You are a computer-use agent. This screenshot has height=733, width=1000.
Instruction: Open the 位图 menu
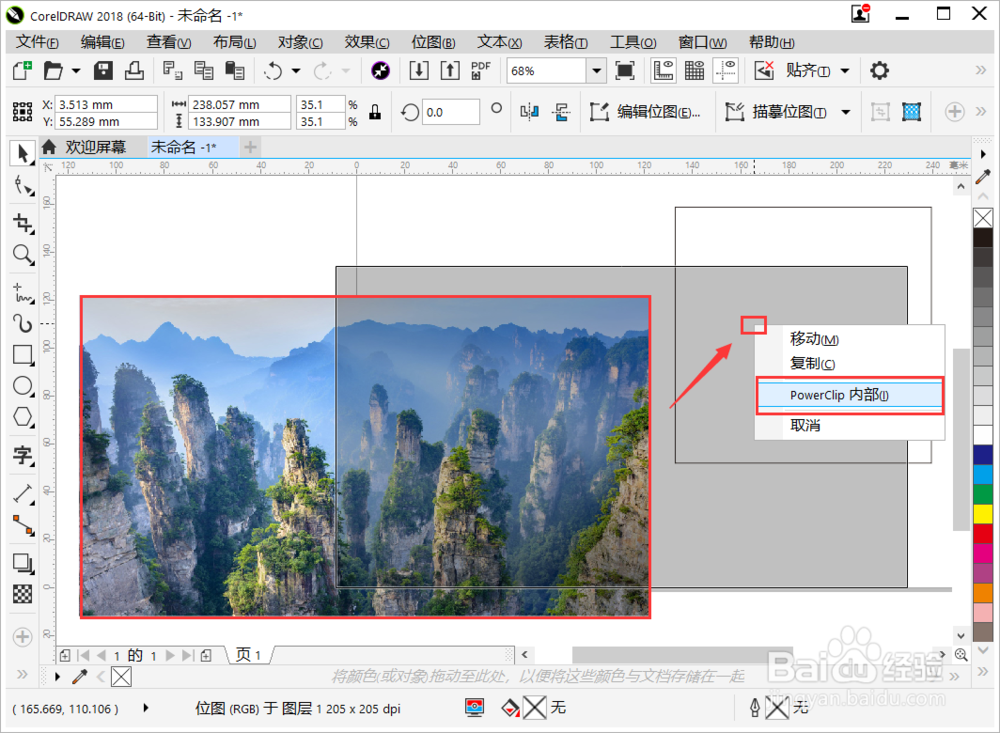tap(433, 42)
